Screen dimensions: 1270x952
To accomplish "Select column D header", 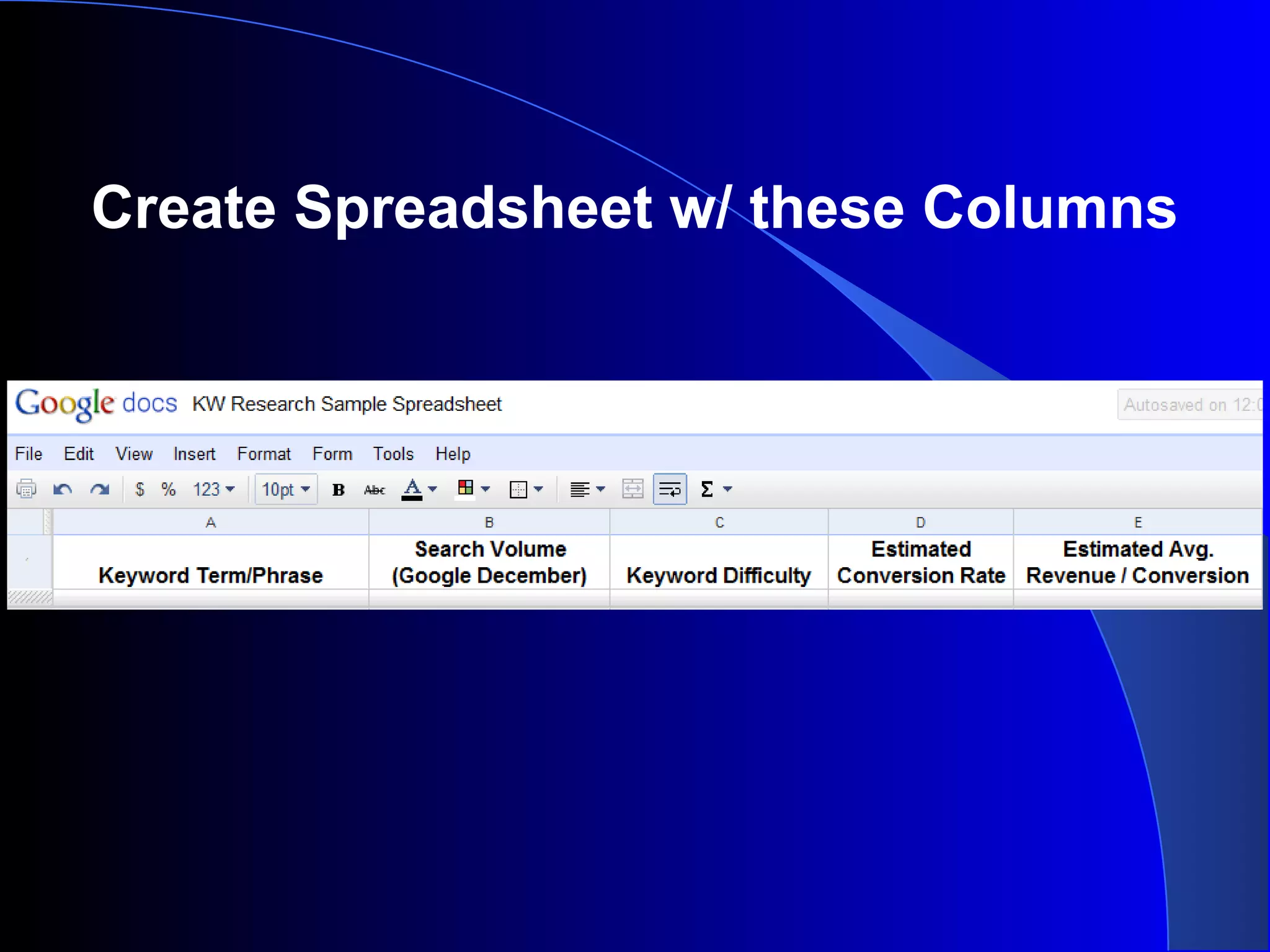I will (x=921, y=522).
